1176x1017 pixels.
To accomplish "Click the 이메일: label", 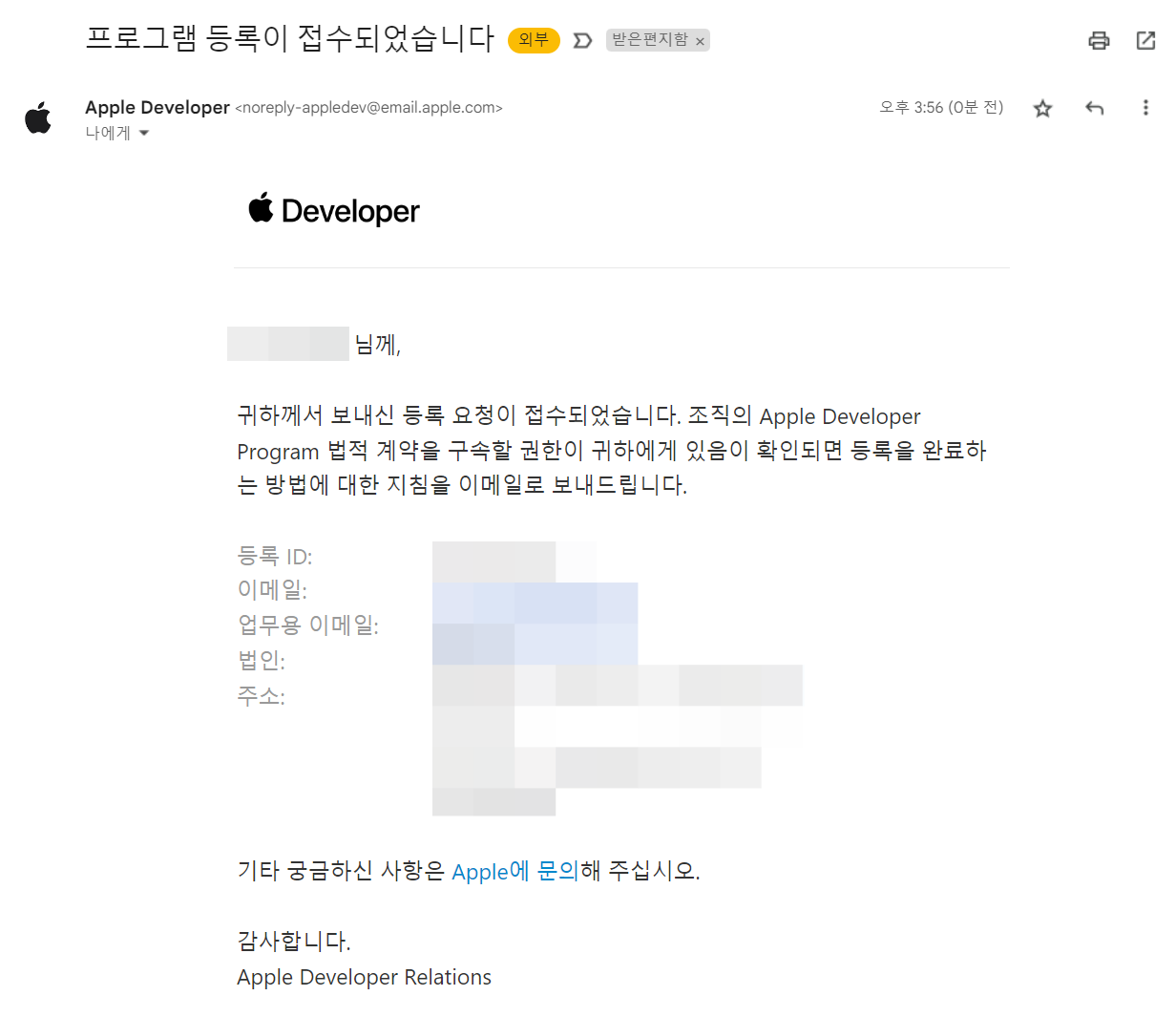I will 272,590.
